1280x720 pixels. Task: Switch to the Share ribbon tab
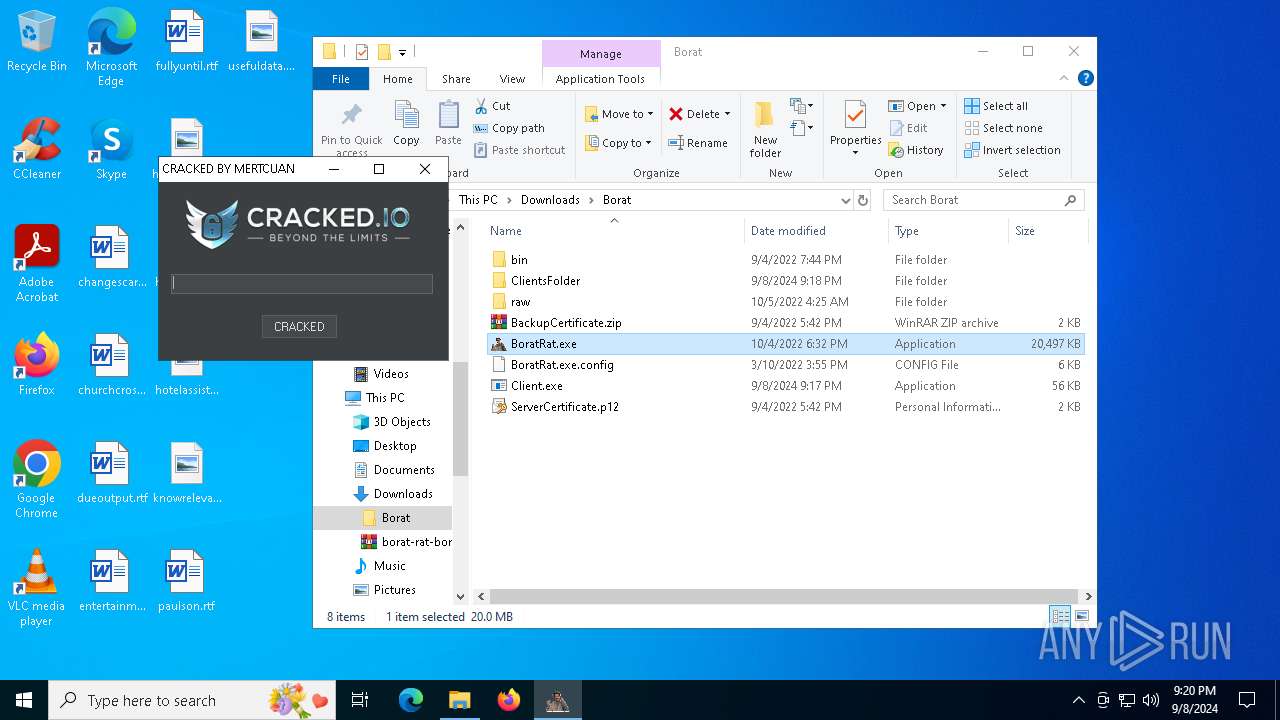point(456,79)
